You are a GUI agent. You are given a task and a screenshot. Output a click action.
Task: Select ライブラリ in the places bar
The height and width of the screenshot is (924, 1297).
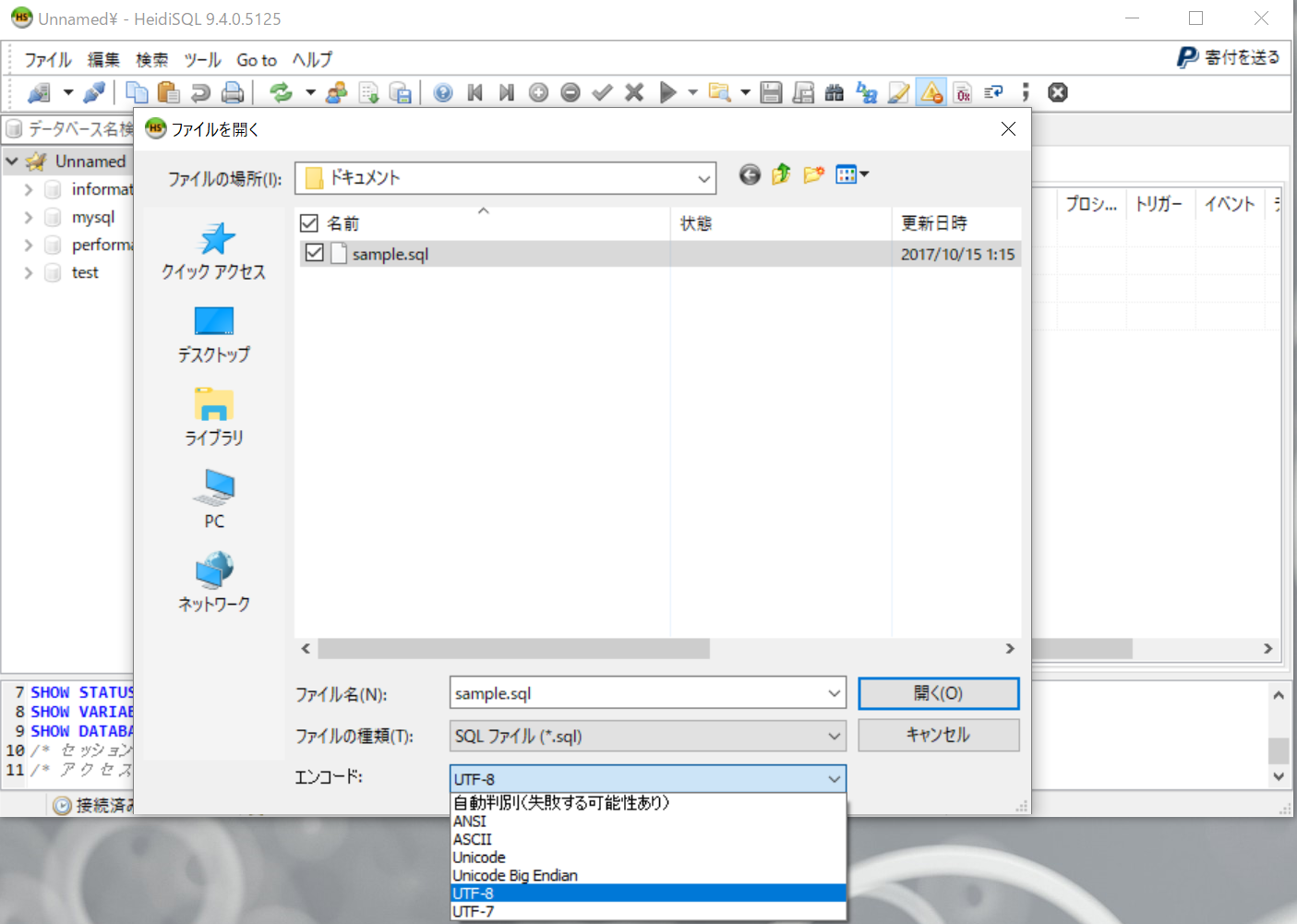click(214, 417)
